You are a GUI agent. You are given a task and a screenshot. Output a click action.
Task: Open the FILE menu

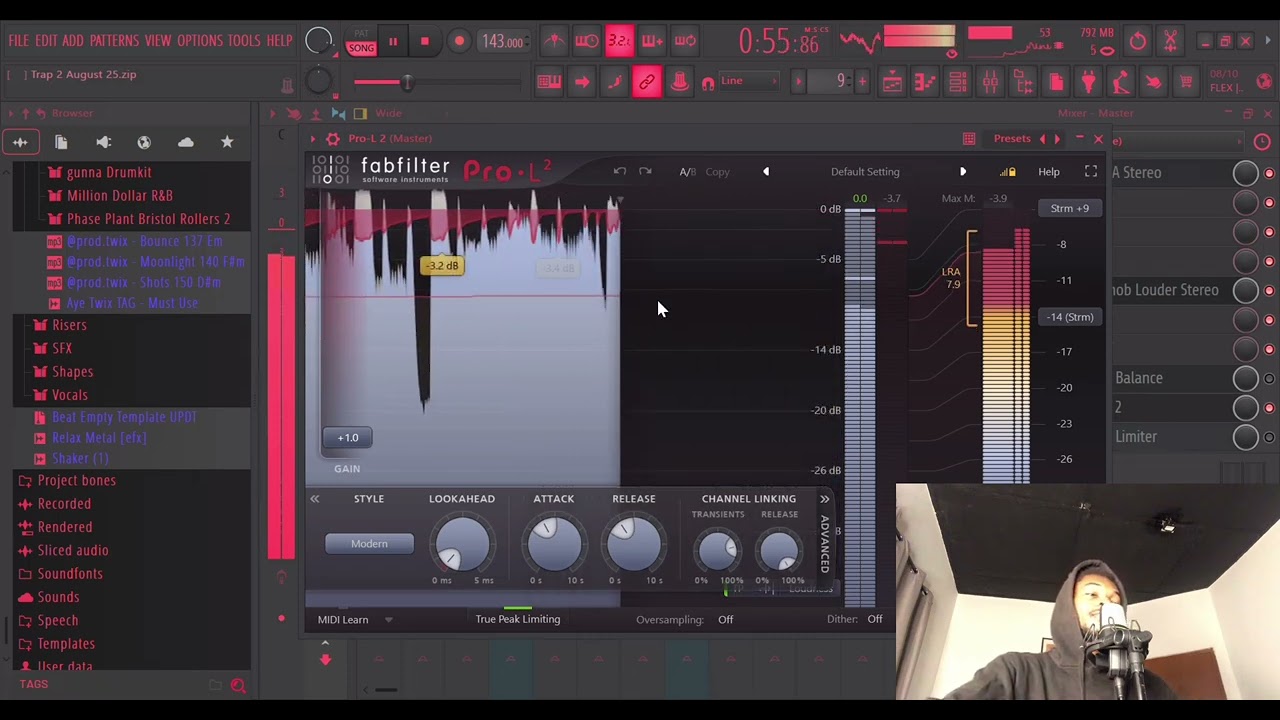(x=19, y=41)
